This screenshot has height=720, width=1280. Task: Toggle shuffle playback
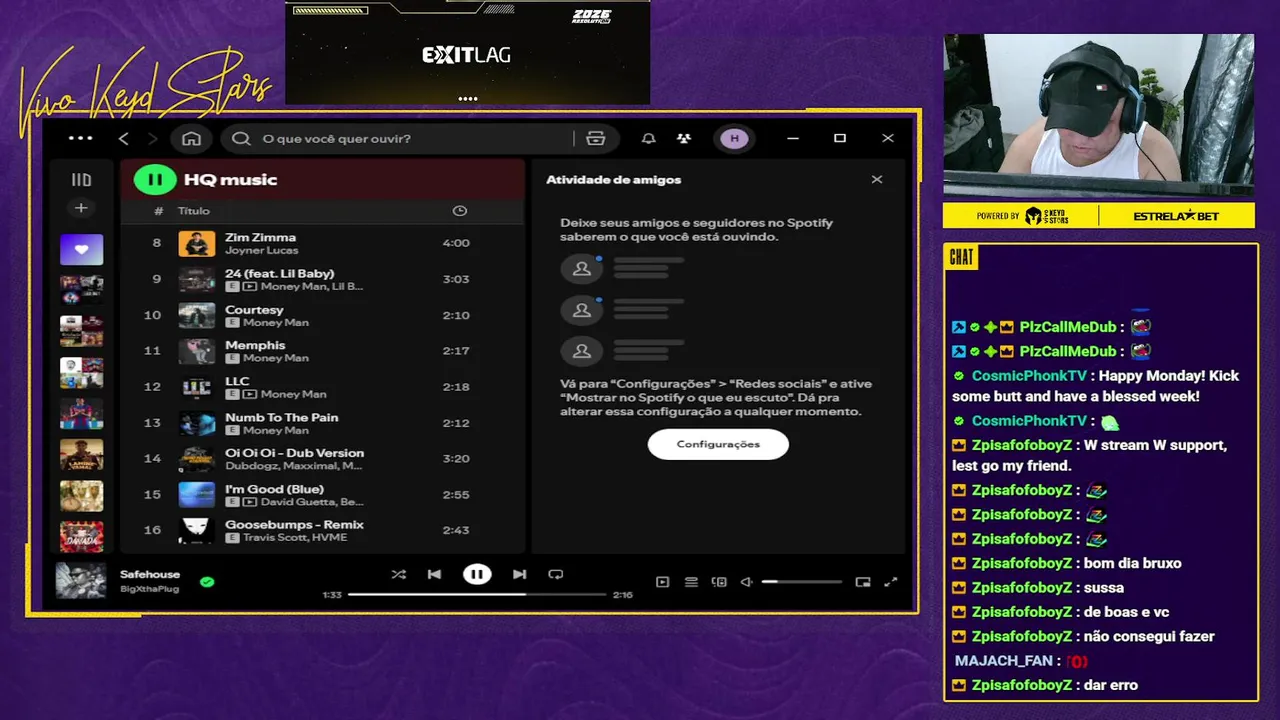(399, 574)
